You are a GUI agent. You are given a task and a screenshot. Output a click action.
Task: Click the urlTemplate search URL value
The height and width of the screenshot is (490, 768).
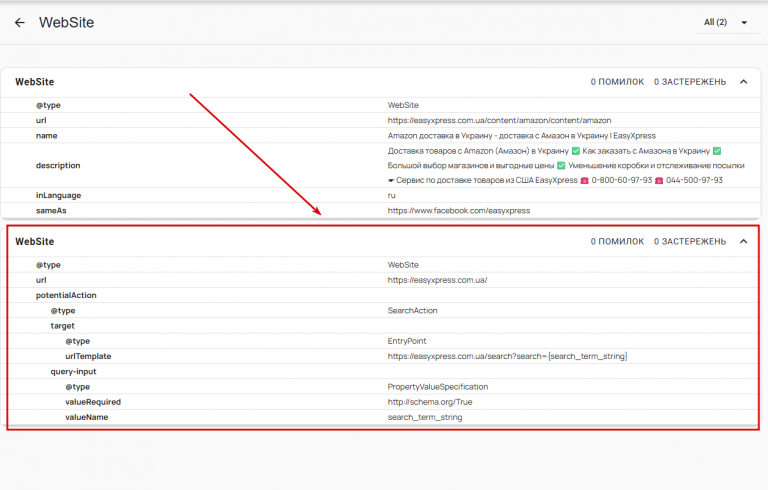coord(507,356)
